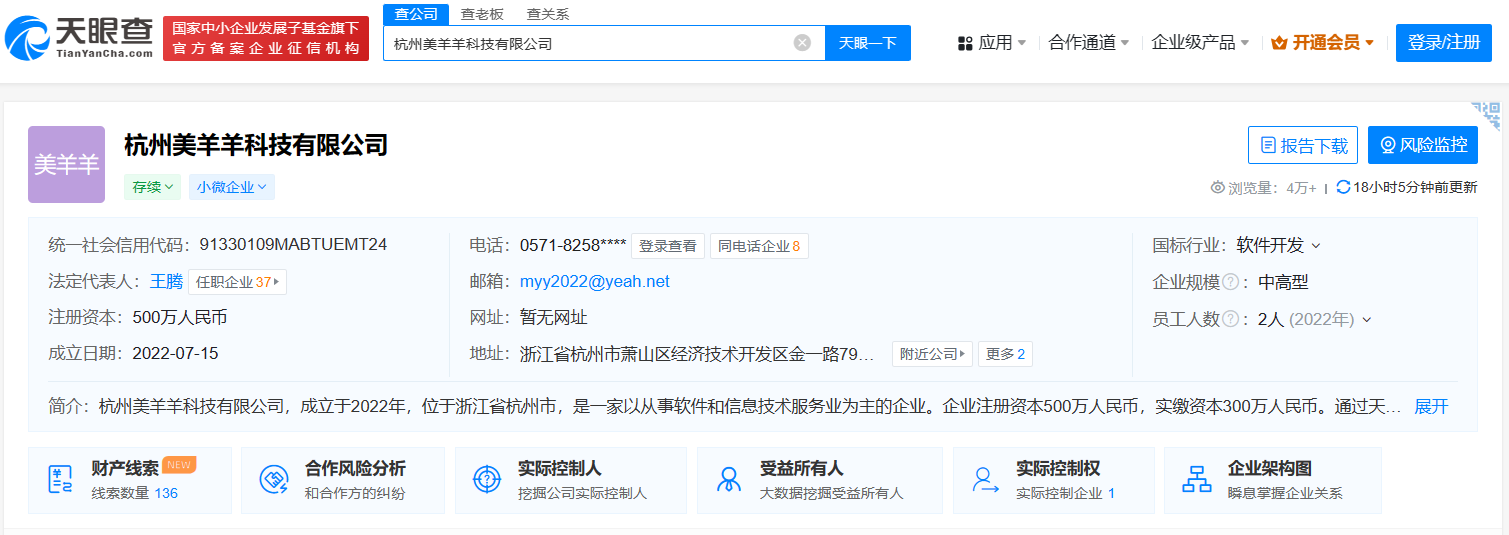Click the 风险监控 button
Viewport: 1509px width, 535px height.
point(1422,145)
